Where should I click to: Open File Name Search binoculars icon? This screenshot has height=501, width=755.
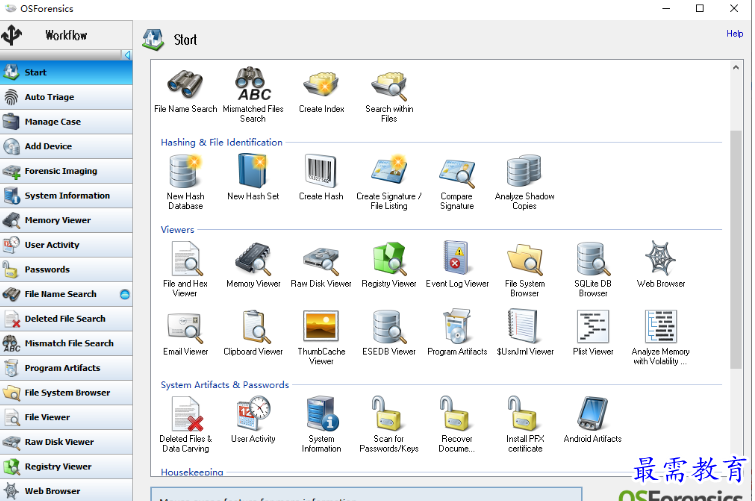185,83
